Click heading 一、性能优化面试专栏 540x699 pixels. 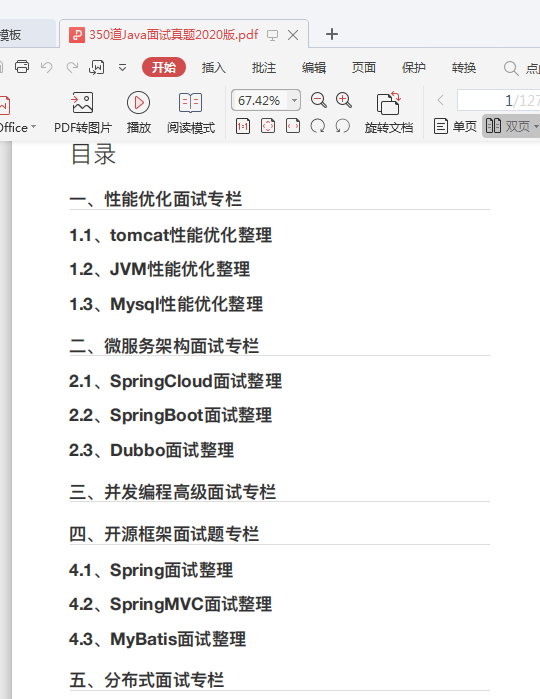point(156,199)
